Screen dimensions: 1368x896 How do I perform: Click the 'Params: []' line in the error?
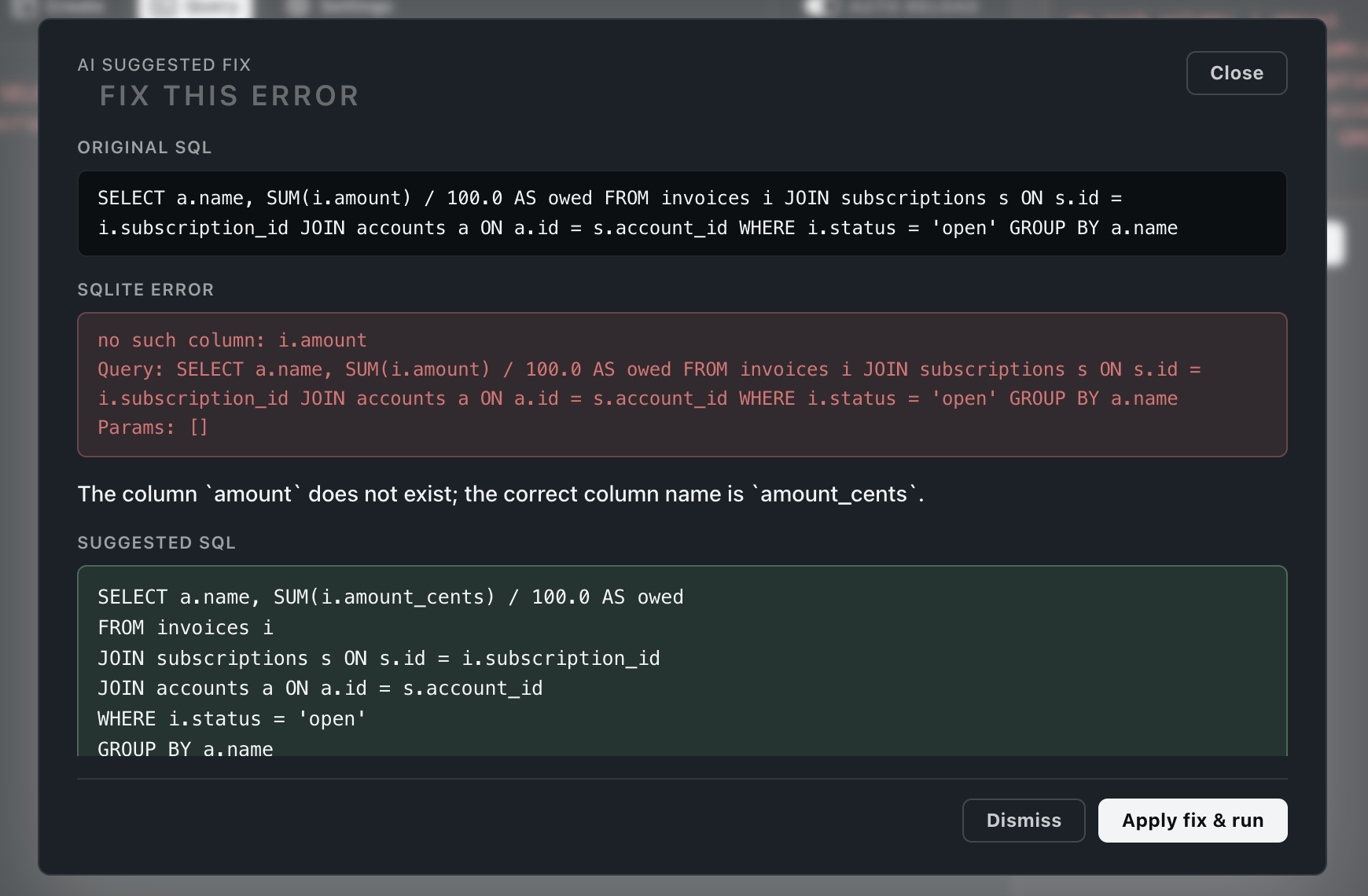point(153,428)
